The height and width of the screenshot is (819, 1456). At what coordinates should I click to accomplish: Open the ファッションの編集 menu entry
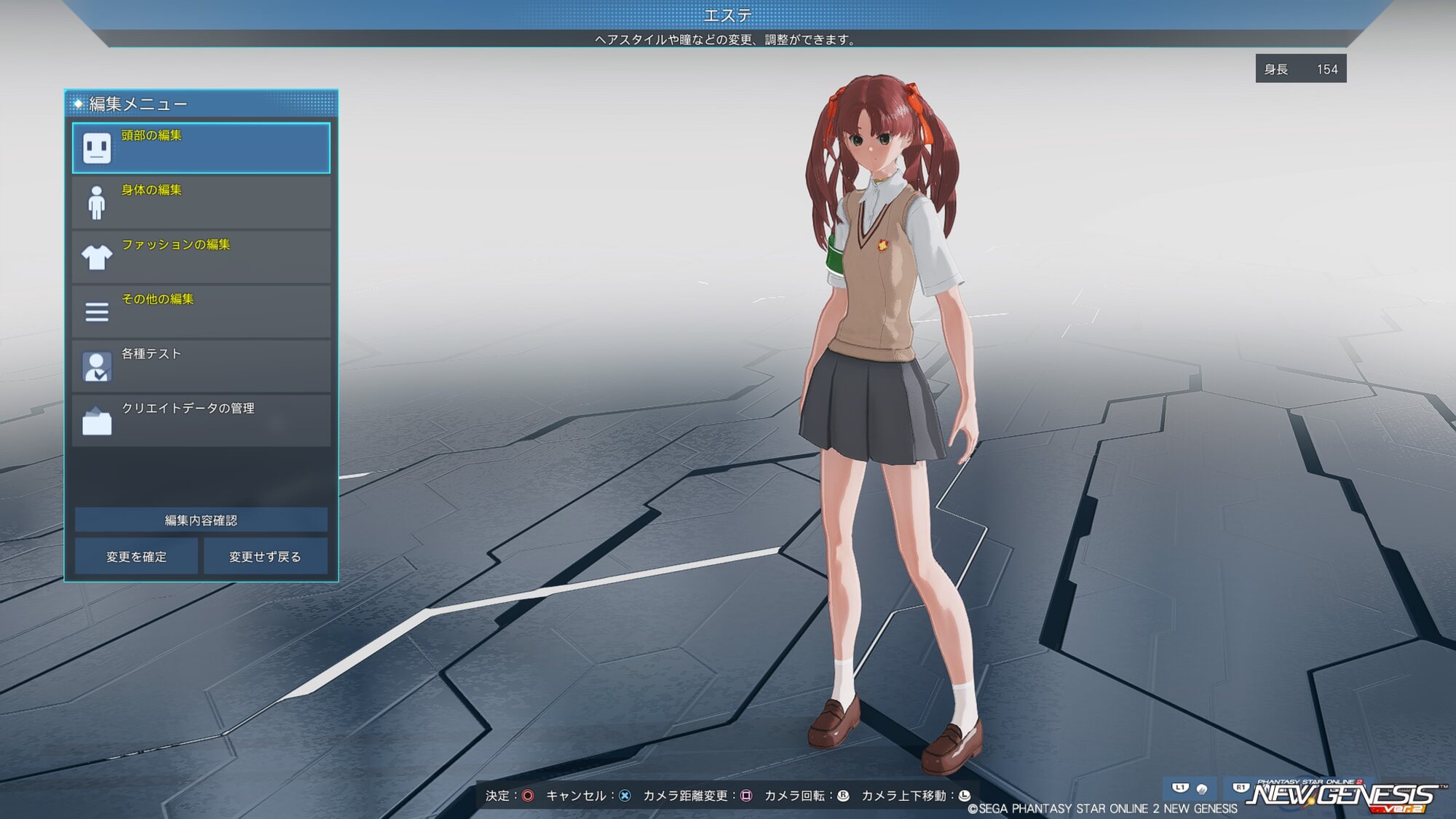coord(201,257)
